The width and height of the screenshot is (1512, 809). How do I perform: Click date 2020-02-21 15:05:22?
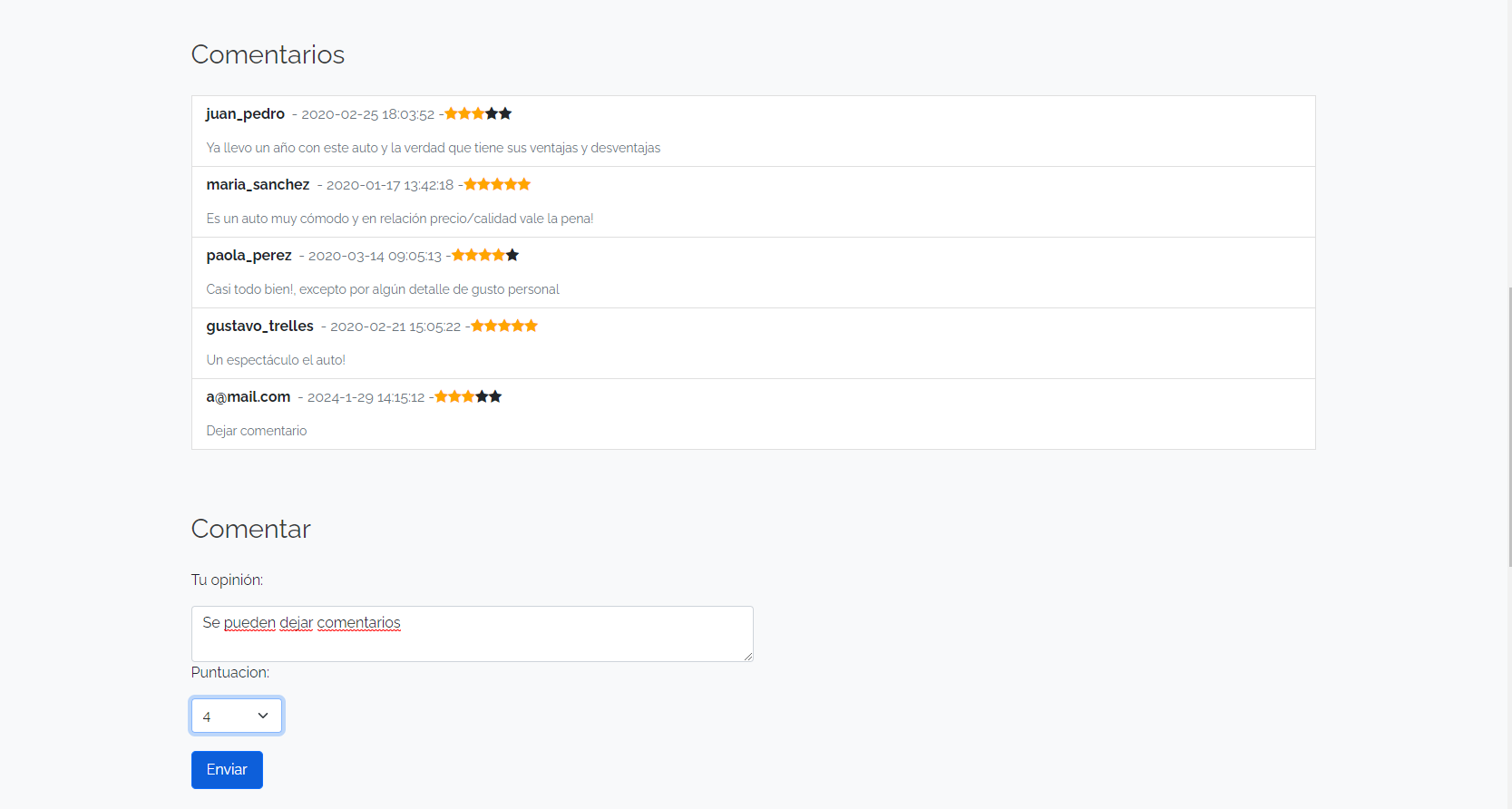395,327
